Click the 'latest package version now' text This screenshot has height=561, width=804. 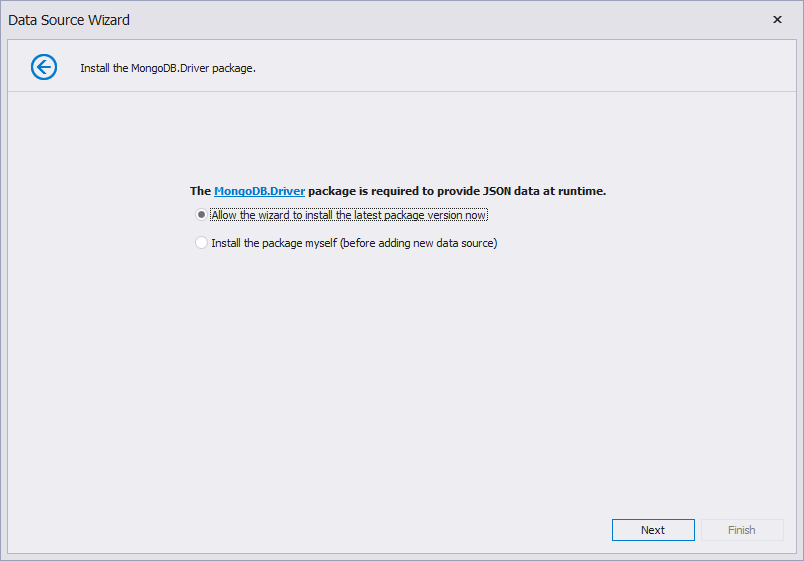tap(411, 215)
